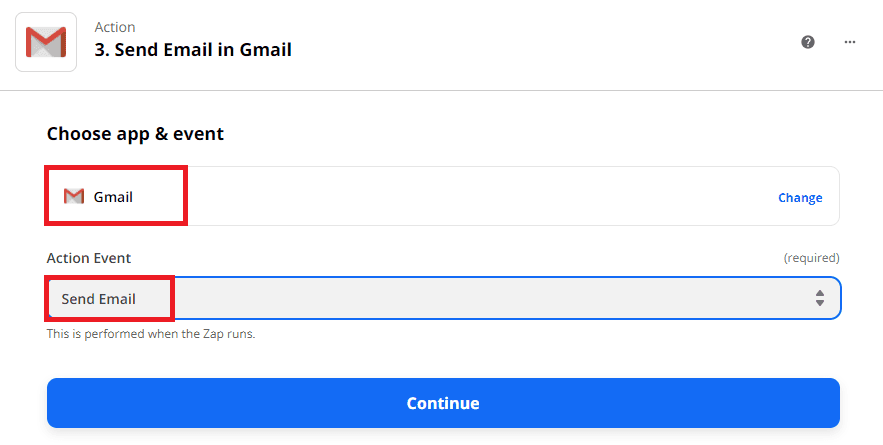Click the step title "3. Send Email in Gmail"
883x445 pixels.
[193, 50]
